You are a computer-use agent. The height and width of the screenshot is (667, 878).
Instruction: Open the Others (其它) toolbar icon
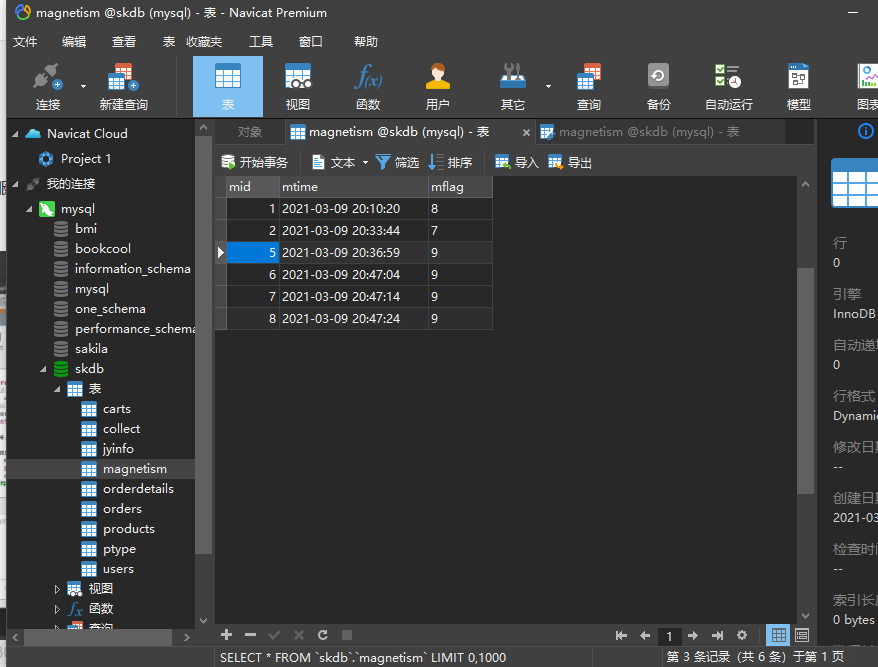[x=512, y=87]
